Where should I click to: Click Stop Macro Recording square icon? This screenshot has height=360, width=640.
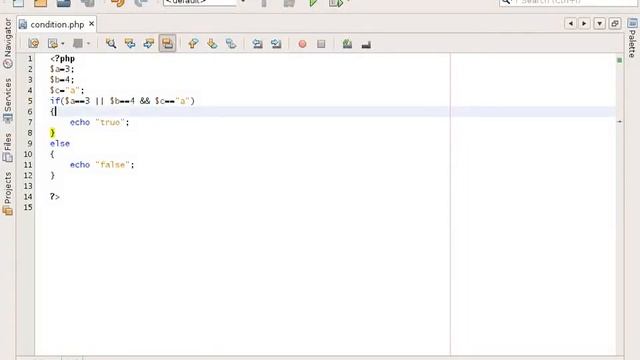tap(321, 44)
